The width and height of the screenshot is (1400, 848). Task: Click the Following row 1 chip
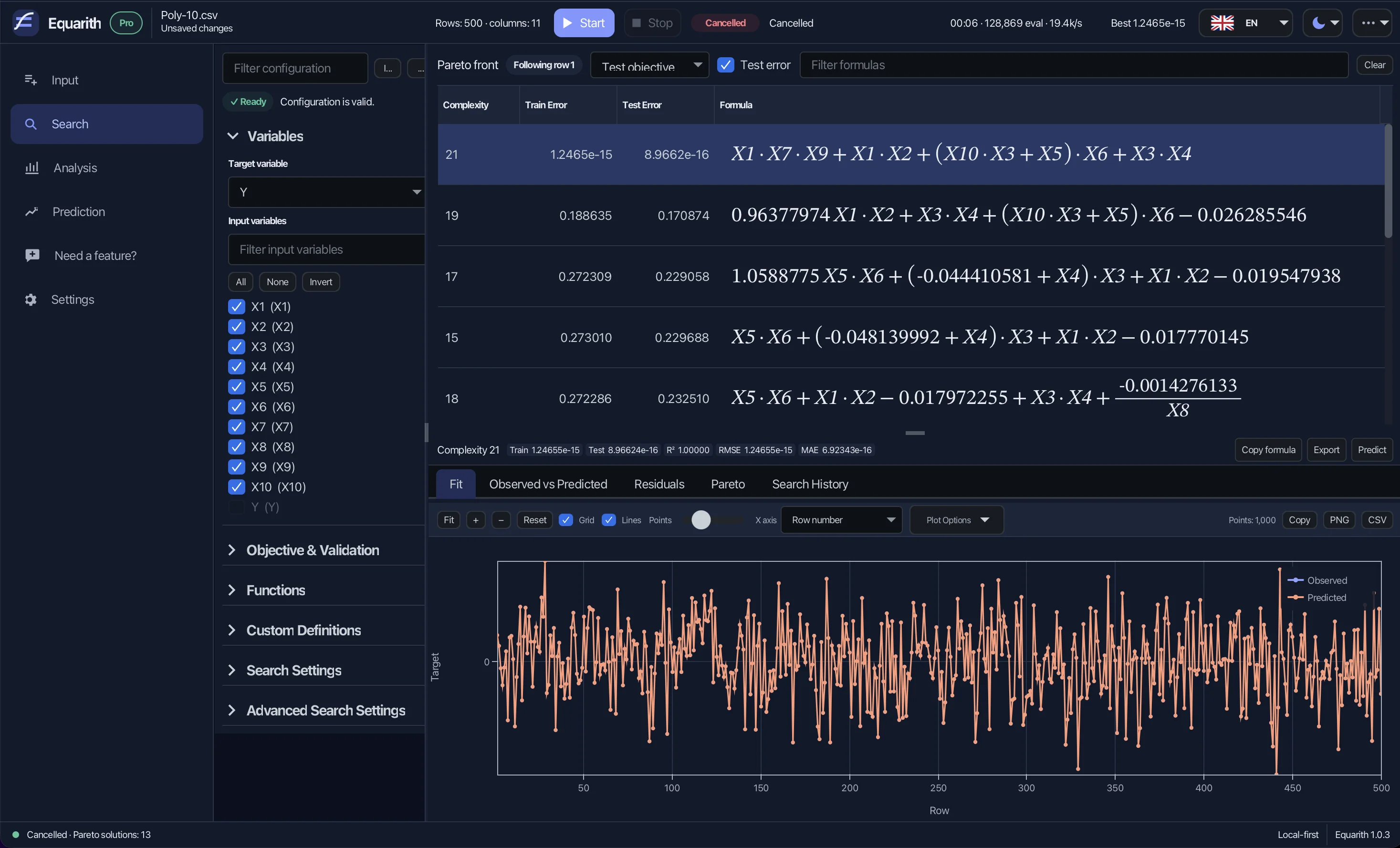click(544, 65)
